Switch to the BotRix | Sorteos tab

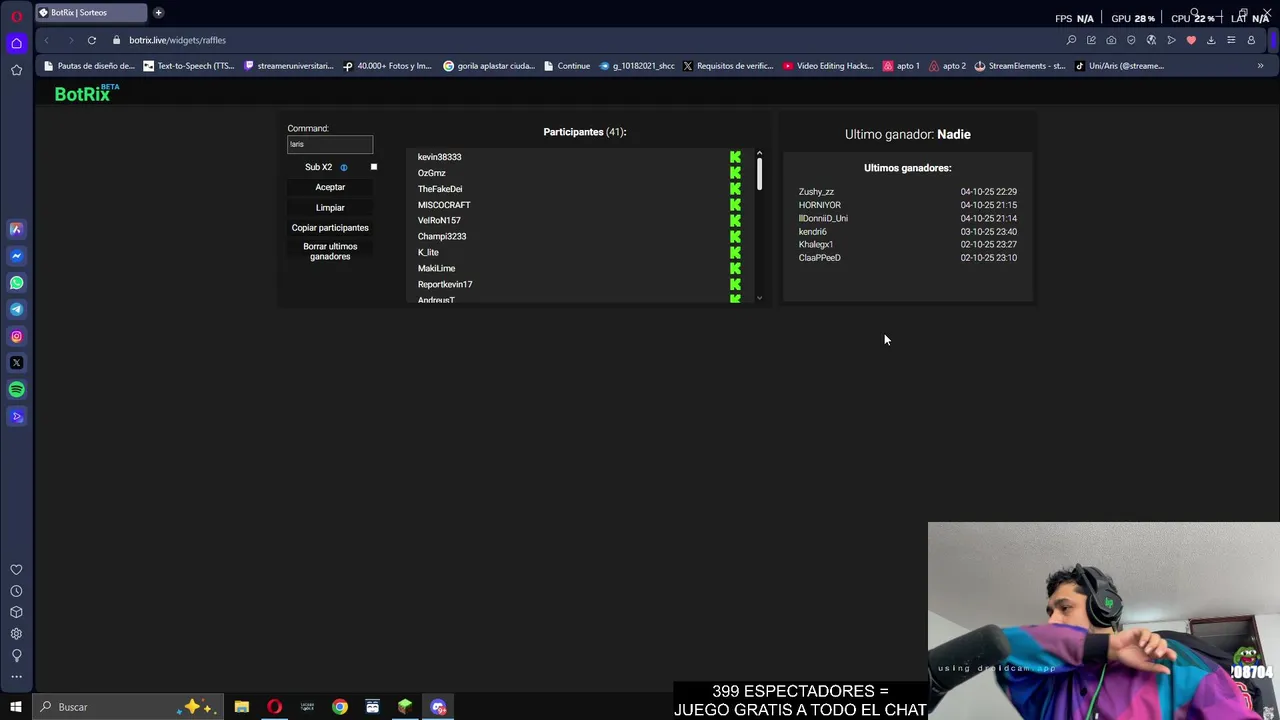90,13
